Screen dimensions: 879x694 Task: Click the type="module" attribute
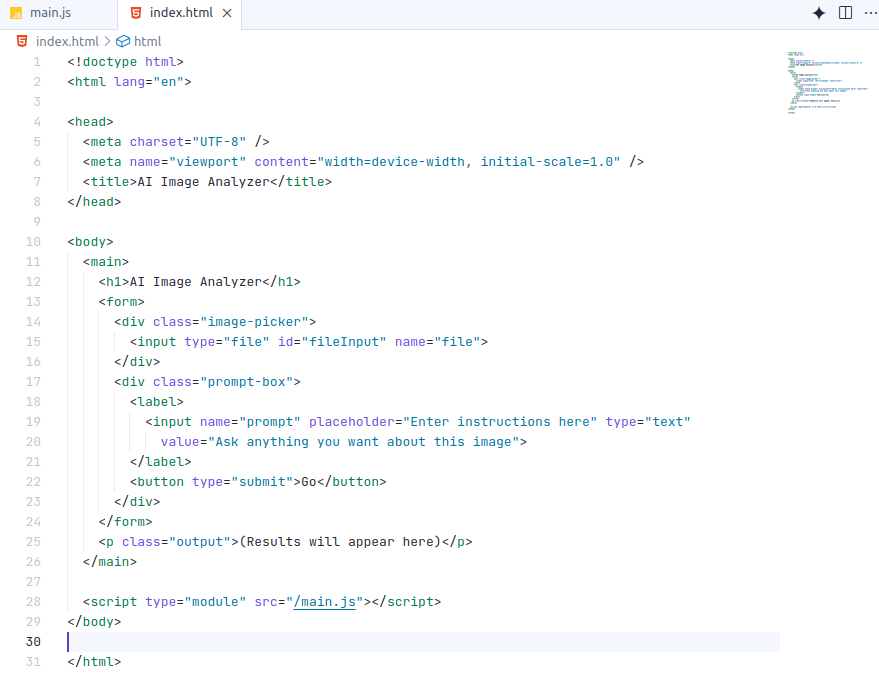196,602
